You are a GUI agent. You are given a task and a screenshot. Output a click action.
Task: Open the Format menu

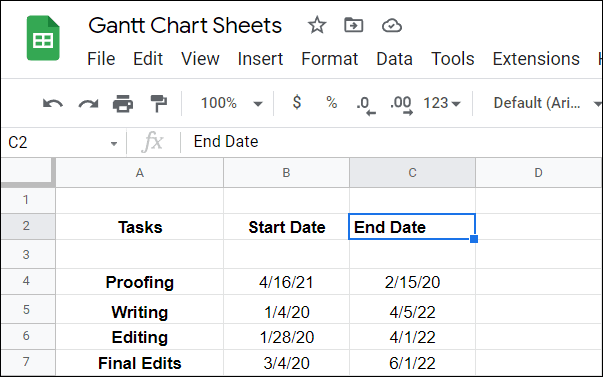click(x=330, y=59)
